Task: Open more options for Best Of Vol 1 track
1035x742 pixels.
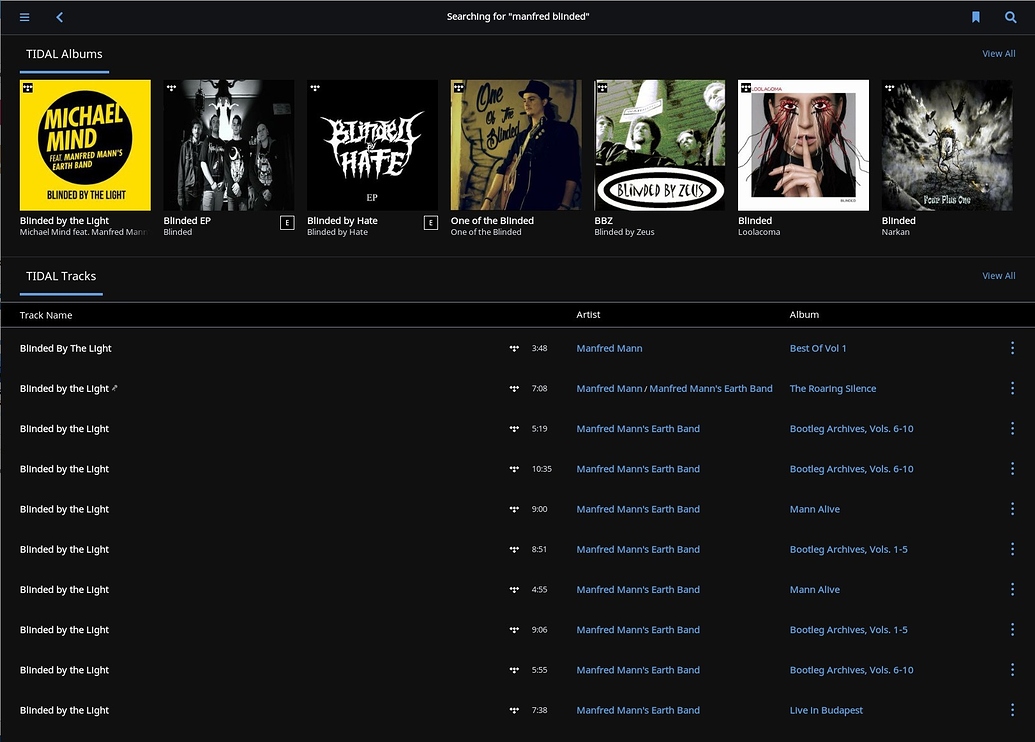Action: click(1013, 348)
